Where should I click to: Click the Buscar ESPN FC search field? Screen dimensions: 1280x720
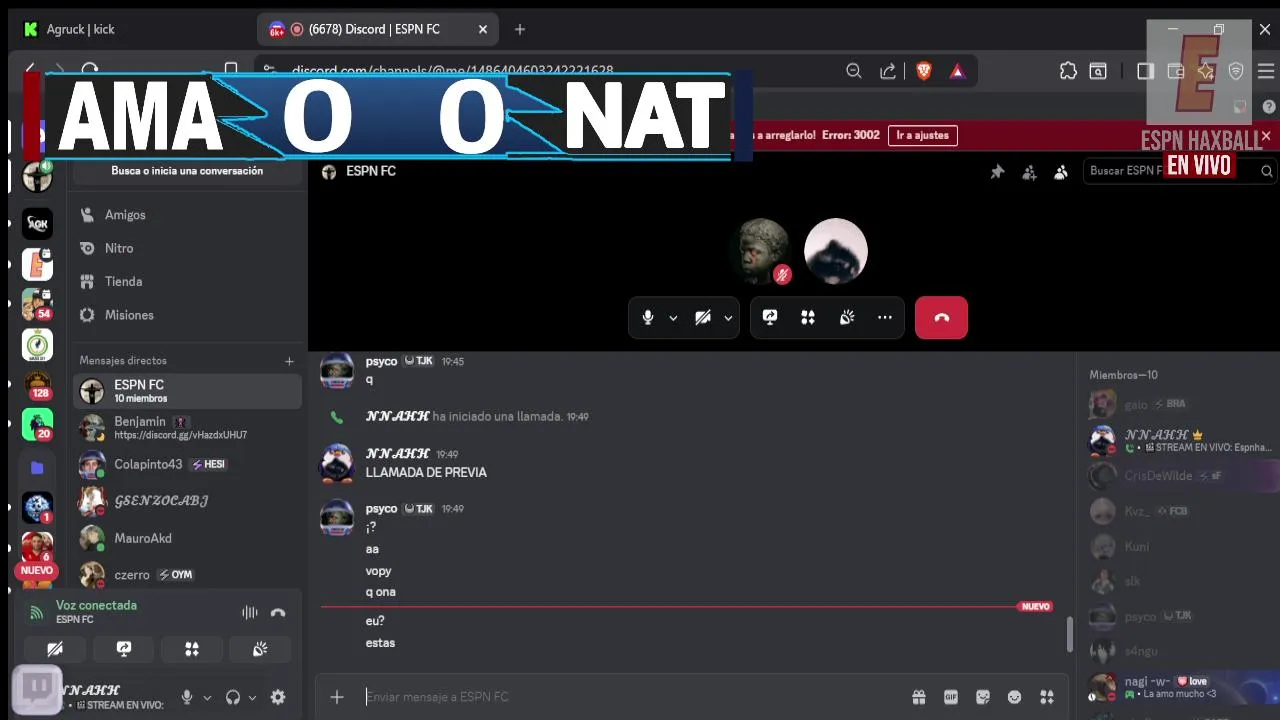(x=1179, y=171)
